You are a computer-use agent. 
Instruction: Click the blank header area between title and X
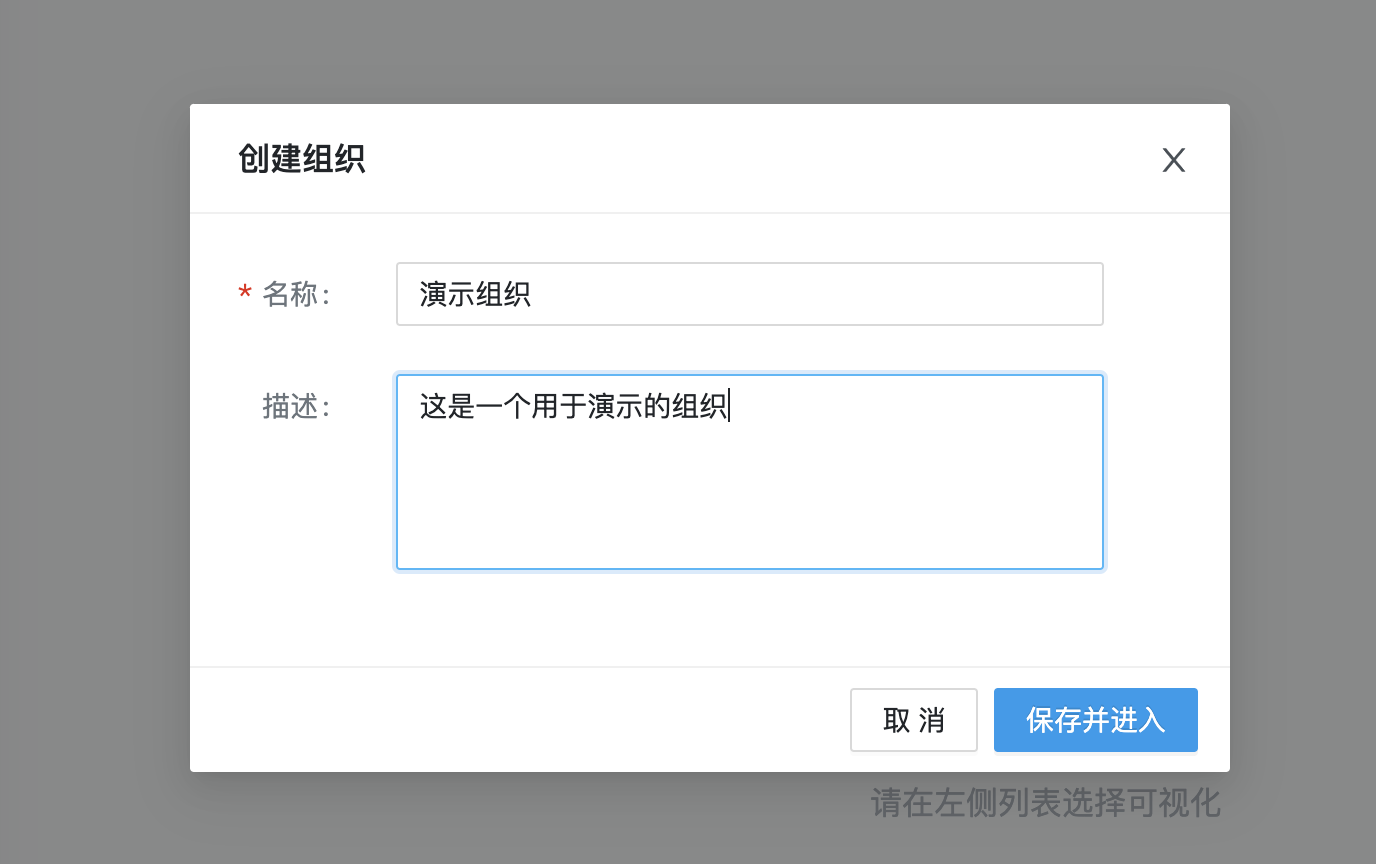(760, 159)
